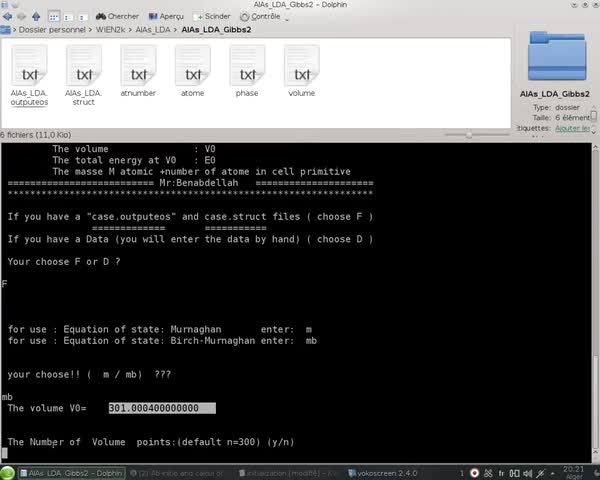
Task: Click folder preview in information panel
Action: [557, 56]
